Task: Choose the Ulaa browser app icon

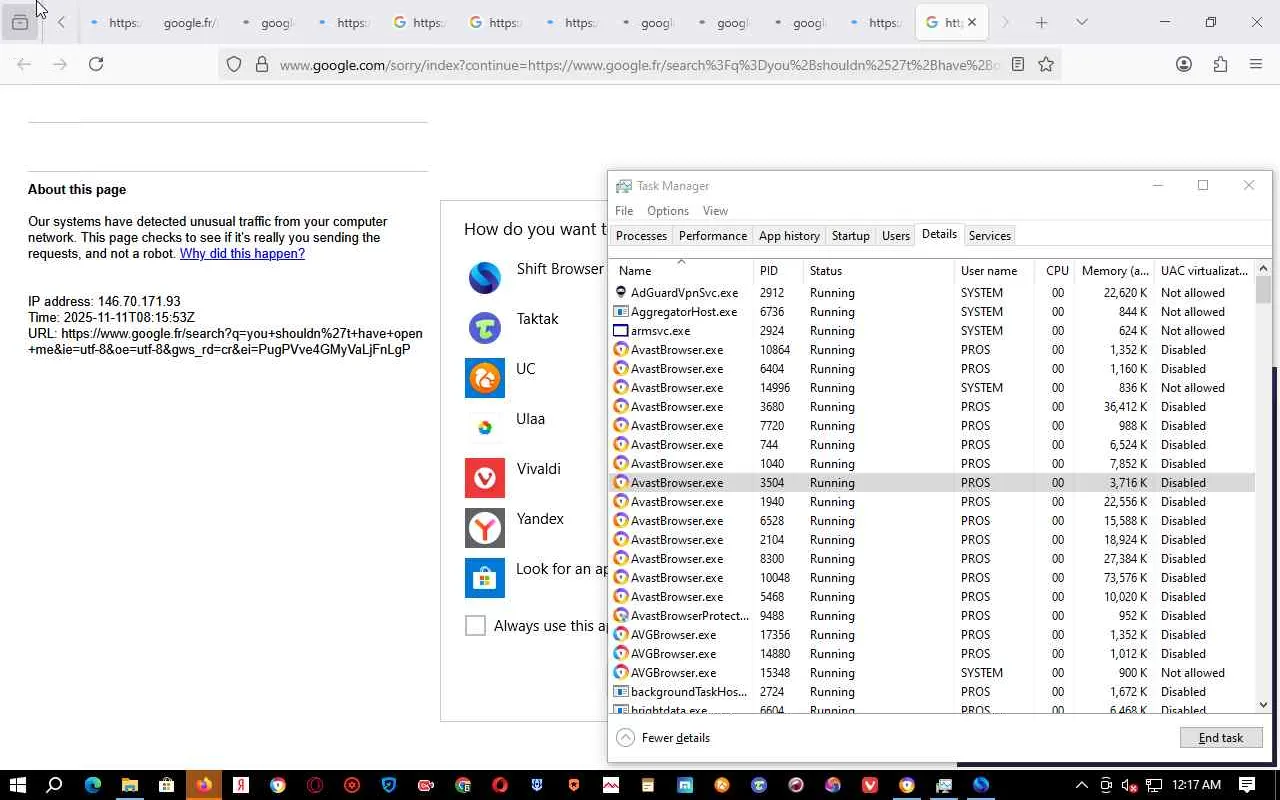Action: (485, 427)
